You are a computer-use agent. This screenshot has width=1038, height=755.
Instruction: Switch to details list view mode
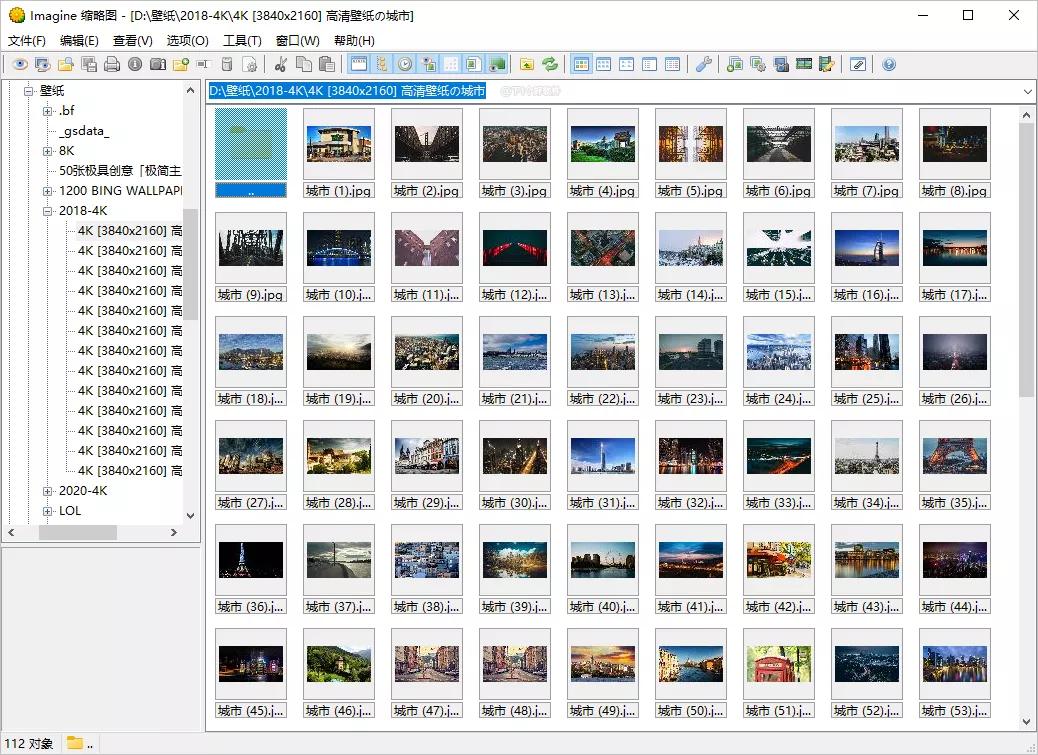pos(674,64)
